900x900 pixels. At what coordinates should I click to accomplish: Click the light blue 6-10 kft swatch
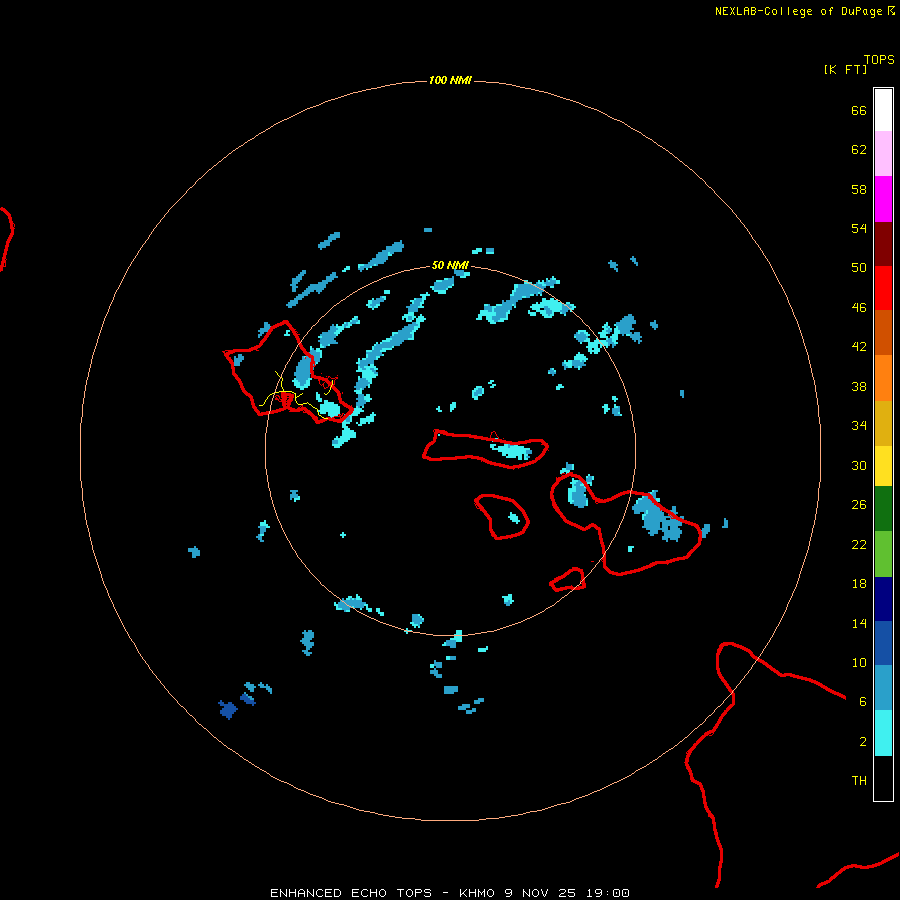[883, 688]
